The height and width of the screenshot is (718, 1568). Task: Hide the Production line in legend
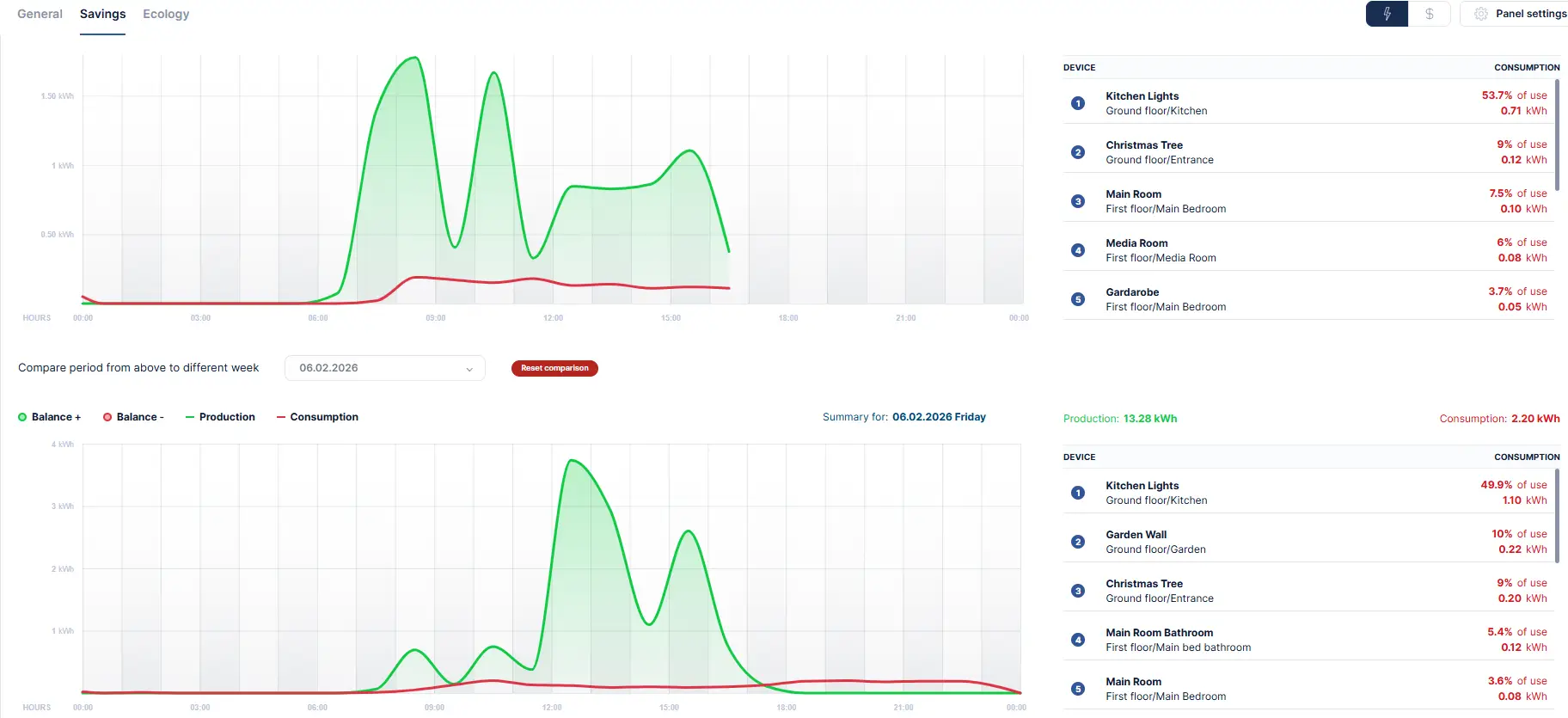click(220, 417)
